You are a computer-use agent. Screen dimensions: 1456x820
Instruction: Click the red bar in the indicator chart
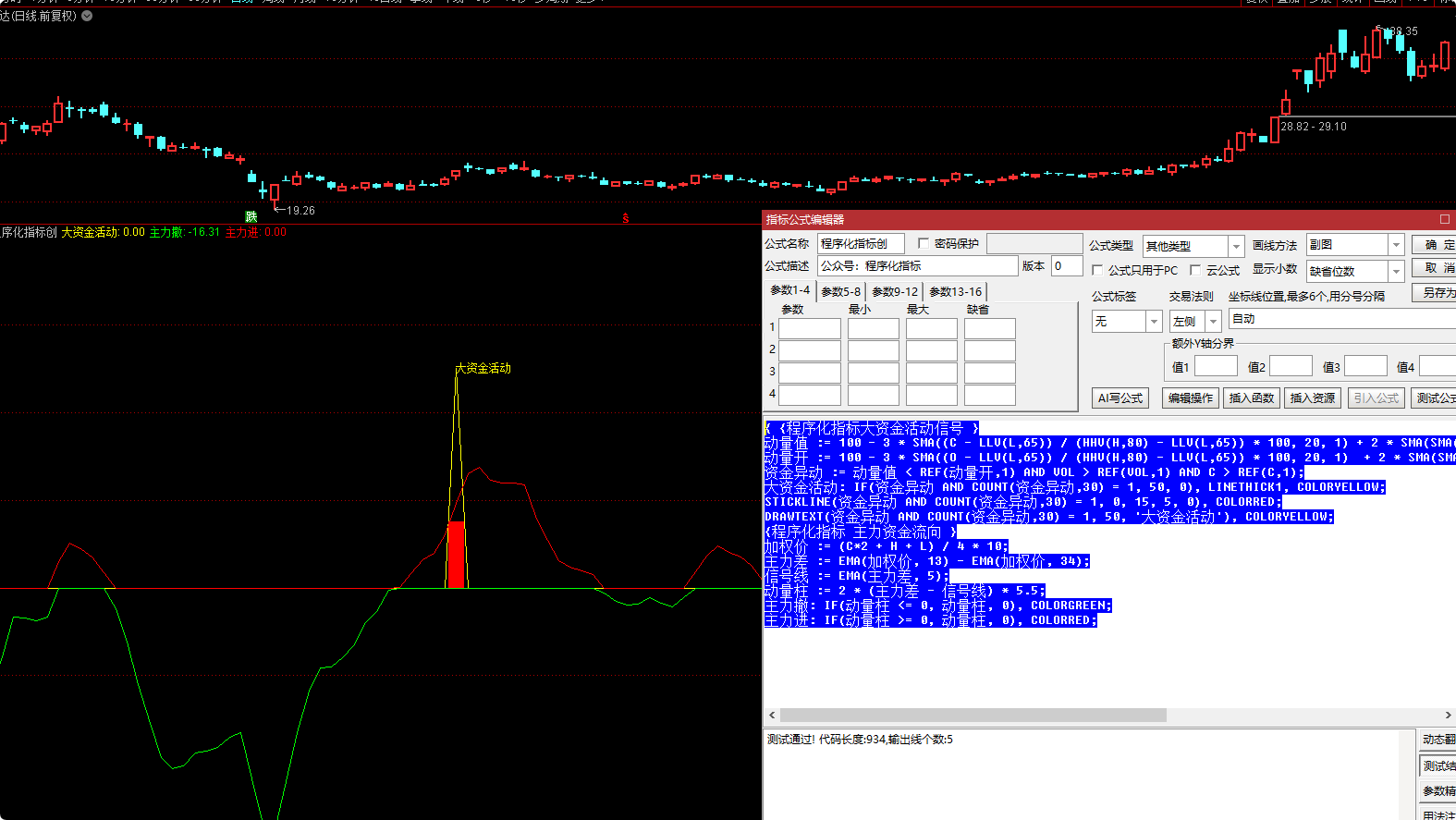(x=456, y=554)
